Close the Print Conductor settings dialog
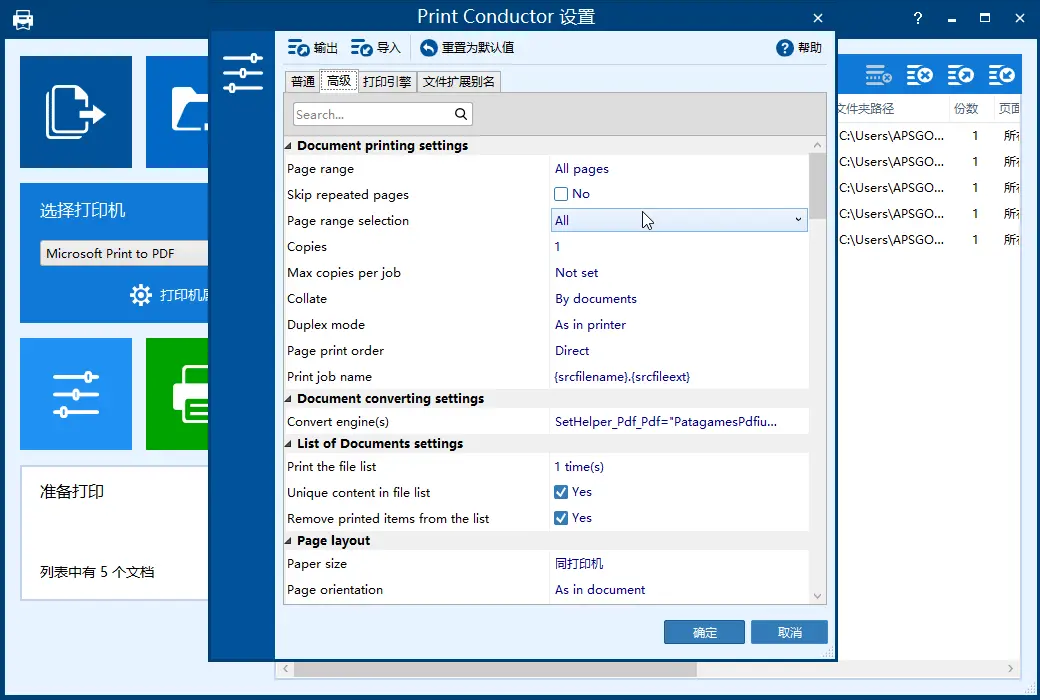Screen dimensions: 1040x700 click(818, 18)
